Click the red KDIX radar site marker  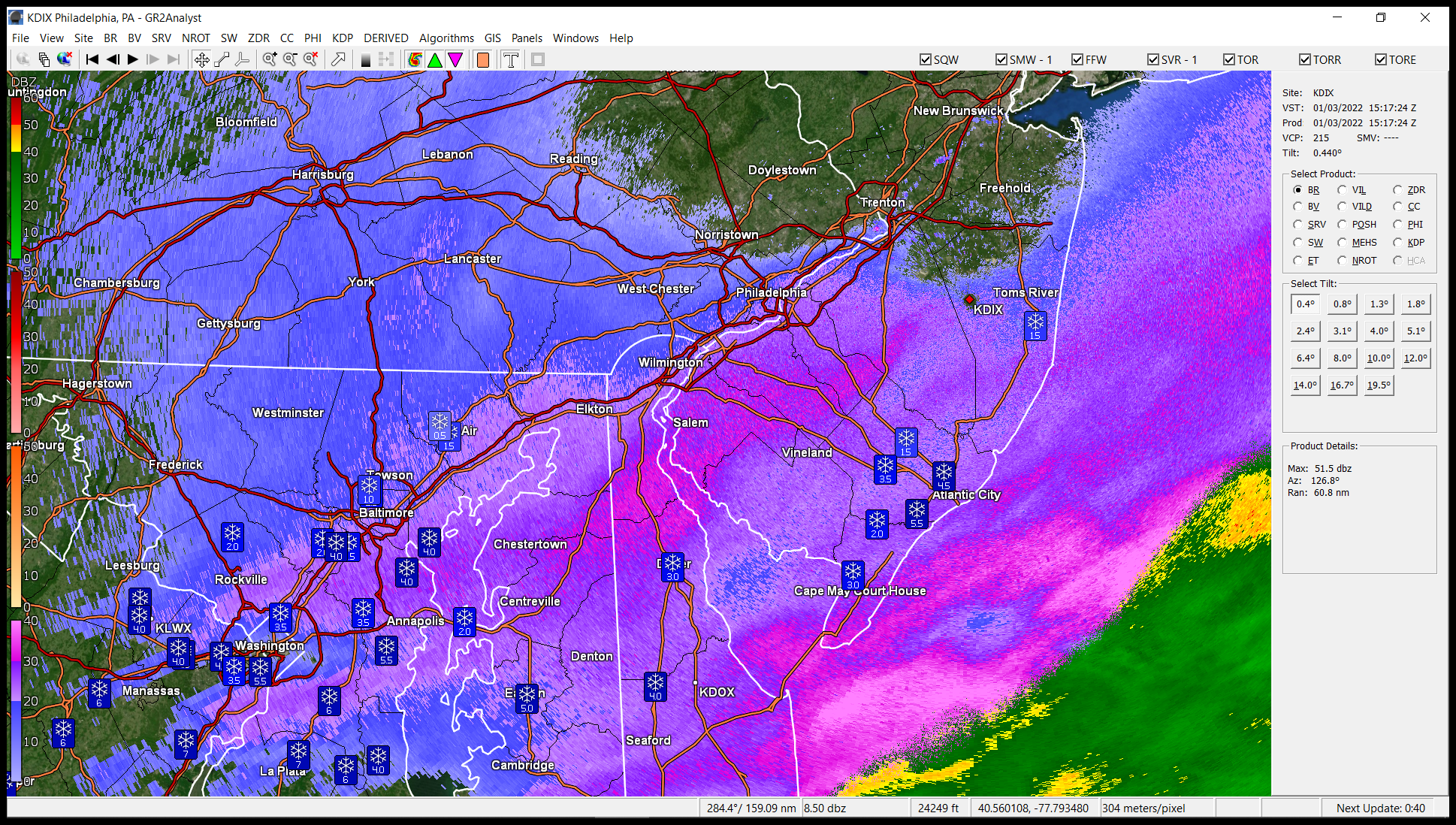point(969,299)
